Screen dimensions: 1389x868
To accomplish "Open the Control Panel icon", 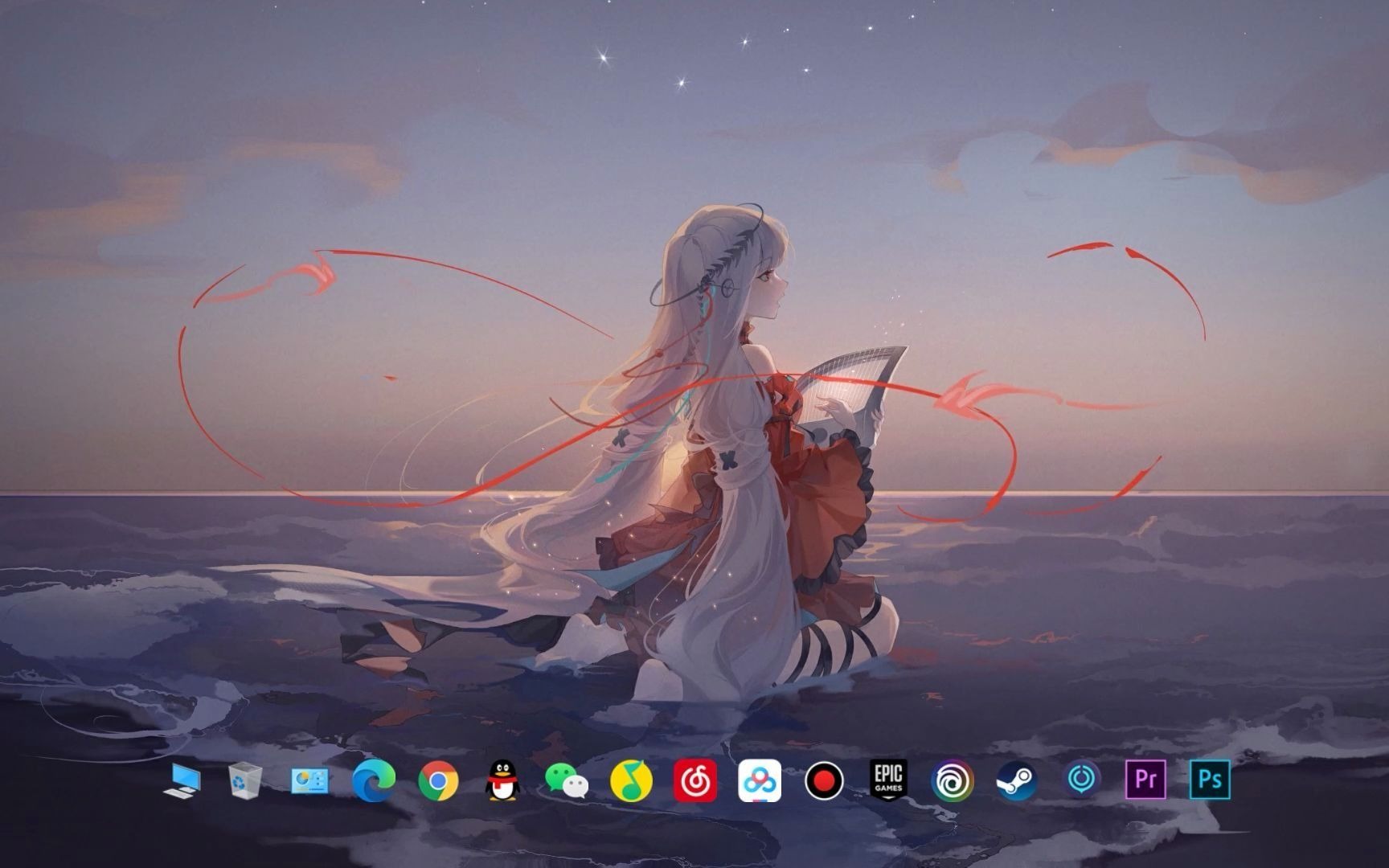I will pos(309,780).
